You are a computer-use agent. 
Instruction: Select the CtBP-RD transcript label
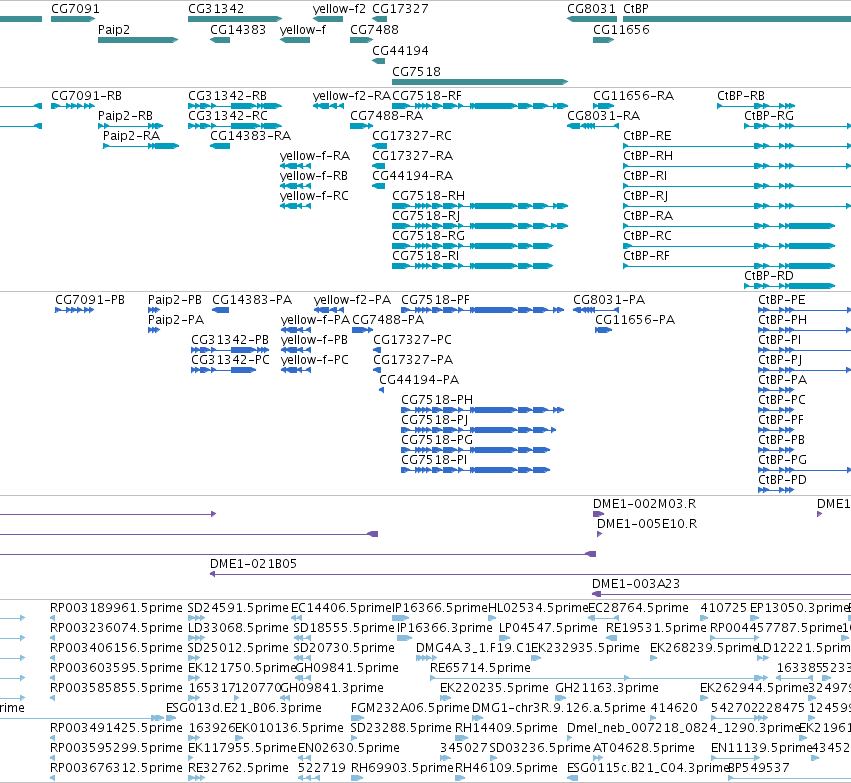point(769,276)
